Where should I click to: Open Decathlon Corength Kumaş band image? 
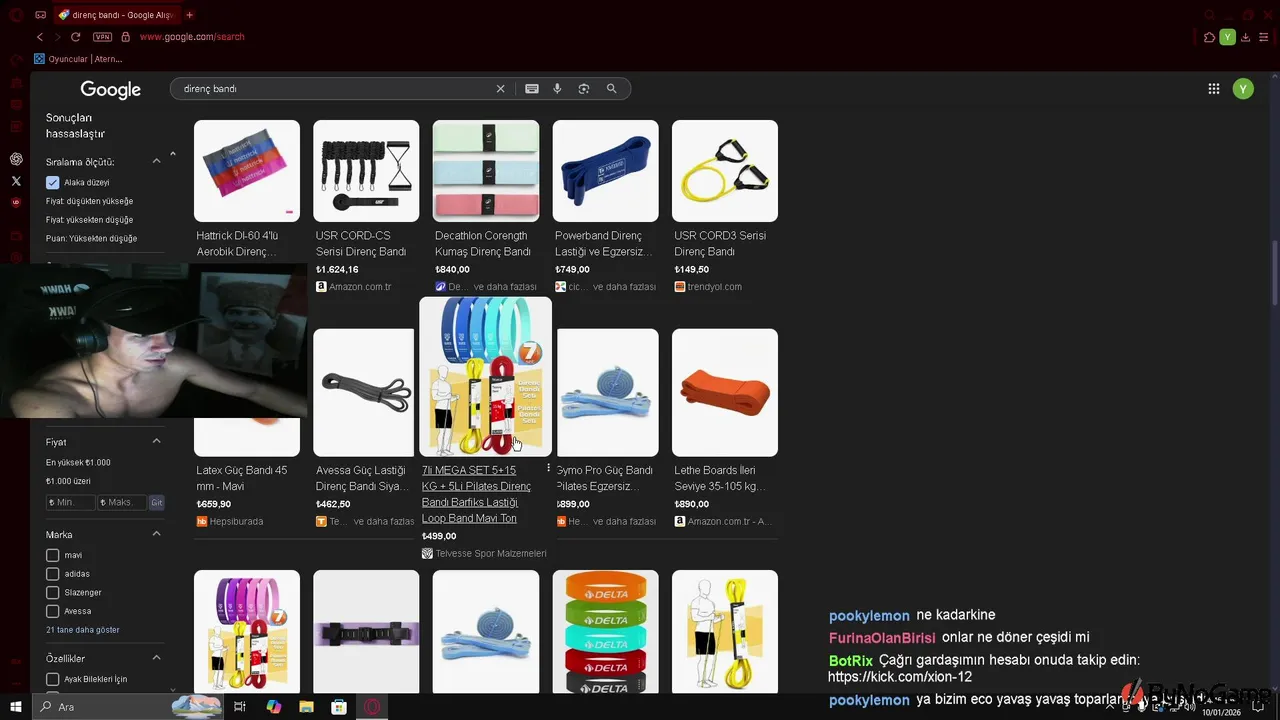click(x=486, y=171)
